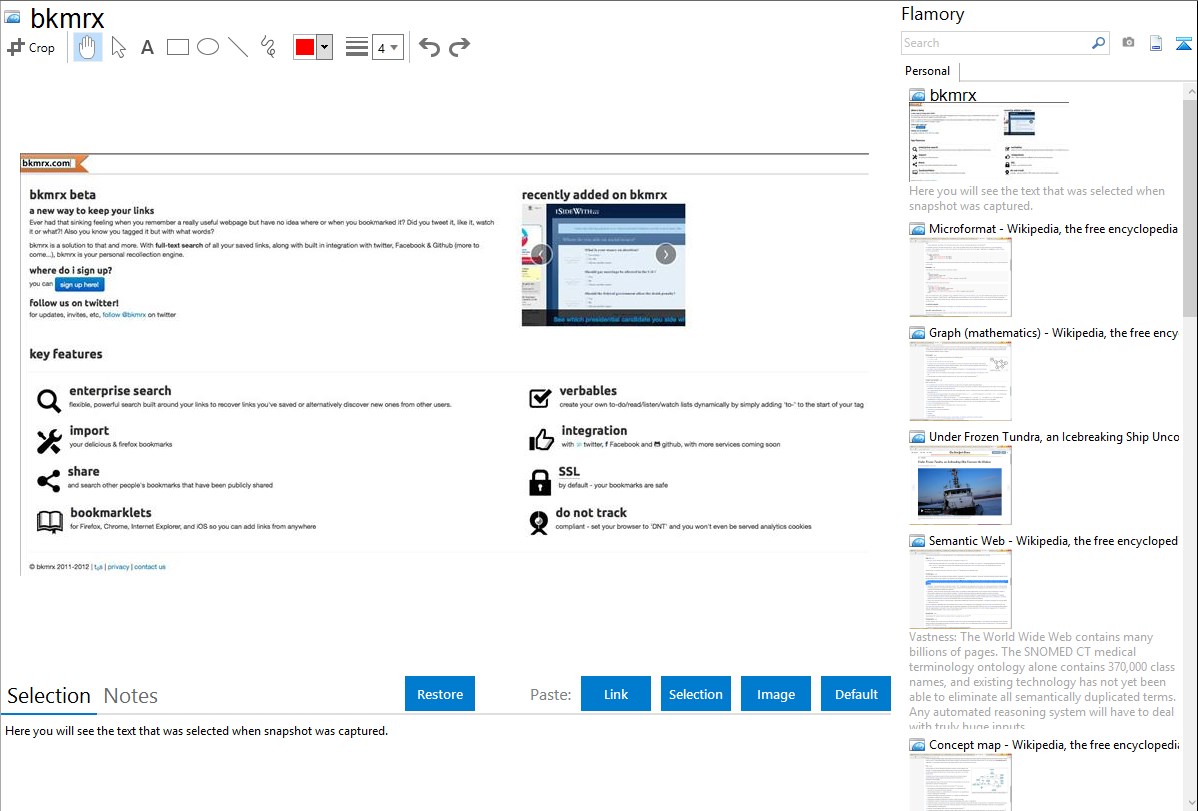Pick the rectangle shape tool
The height and width of the screenshot is (811, 1198).
point(177,47)
